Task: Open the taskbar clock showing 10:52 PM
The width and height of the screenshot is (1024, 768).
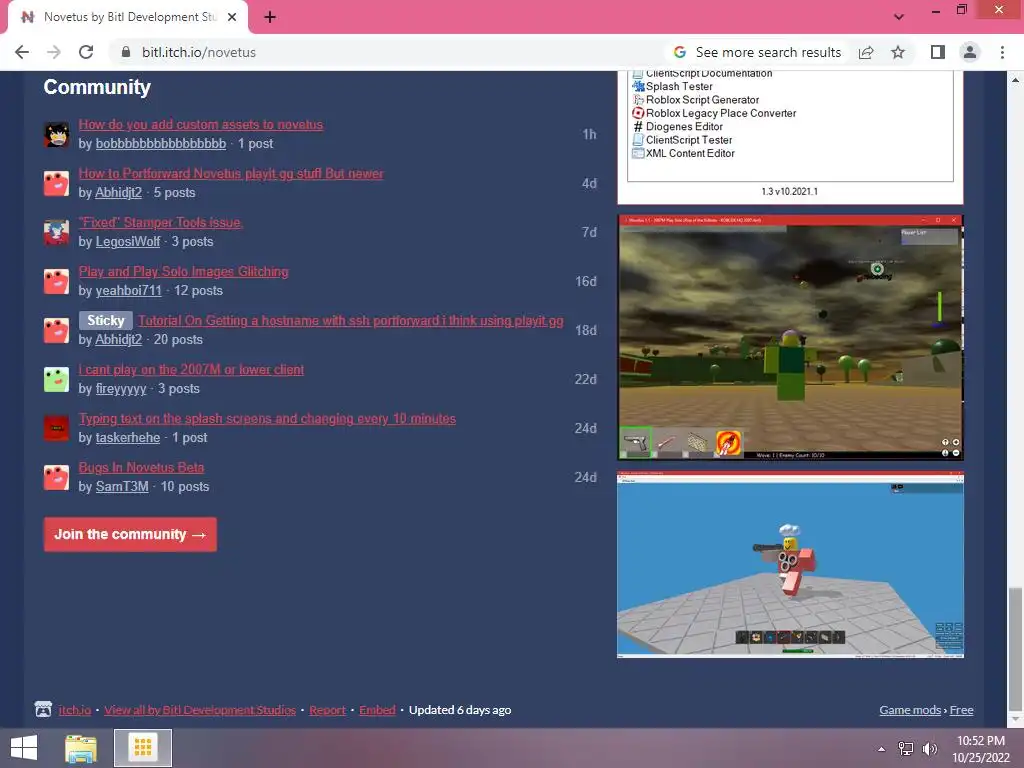Action: click(x=980, y=749)
